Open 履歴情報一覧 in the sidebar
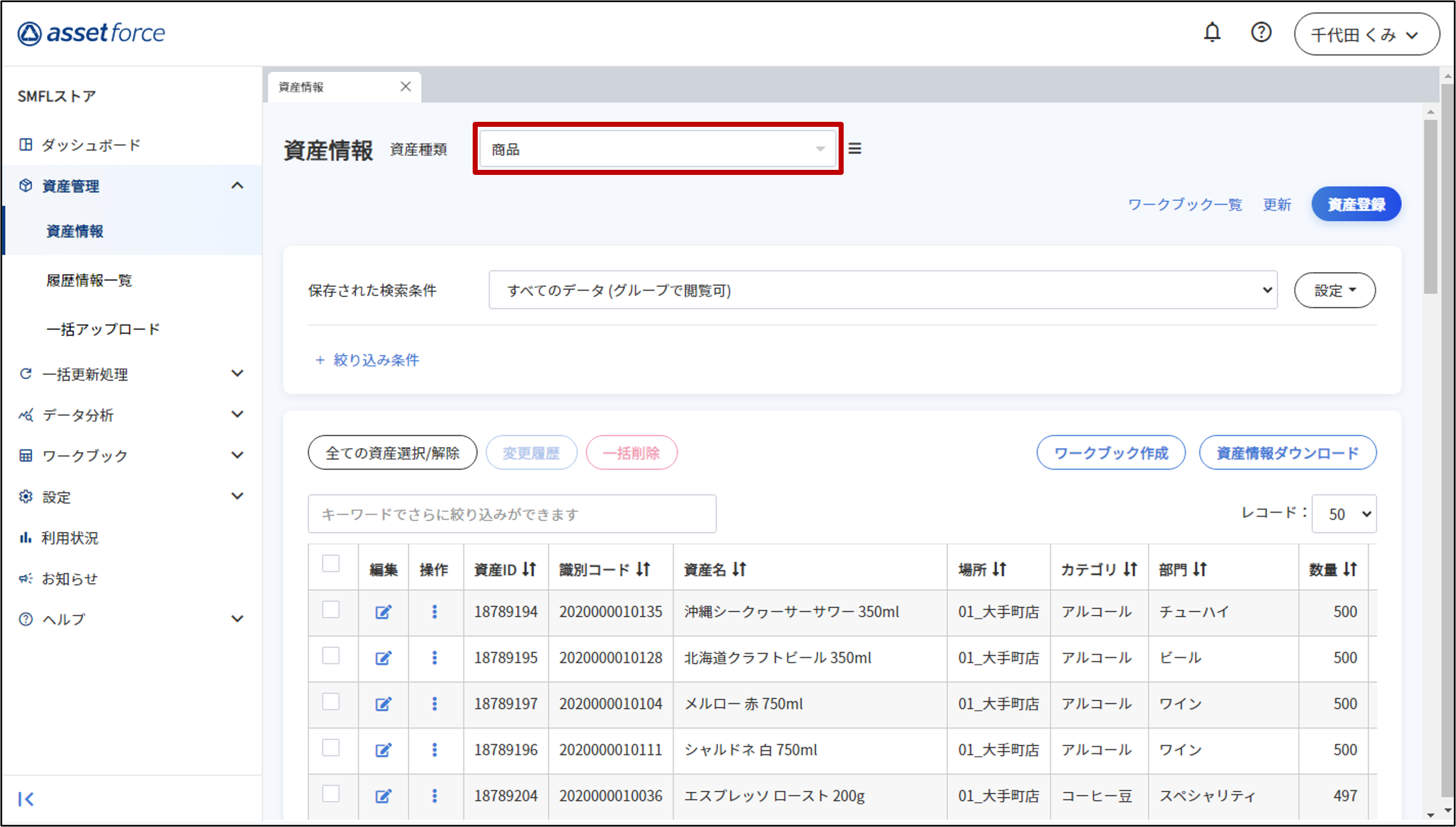This screenshot has width=1456, height=827. coord(89,280)
